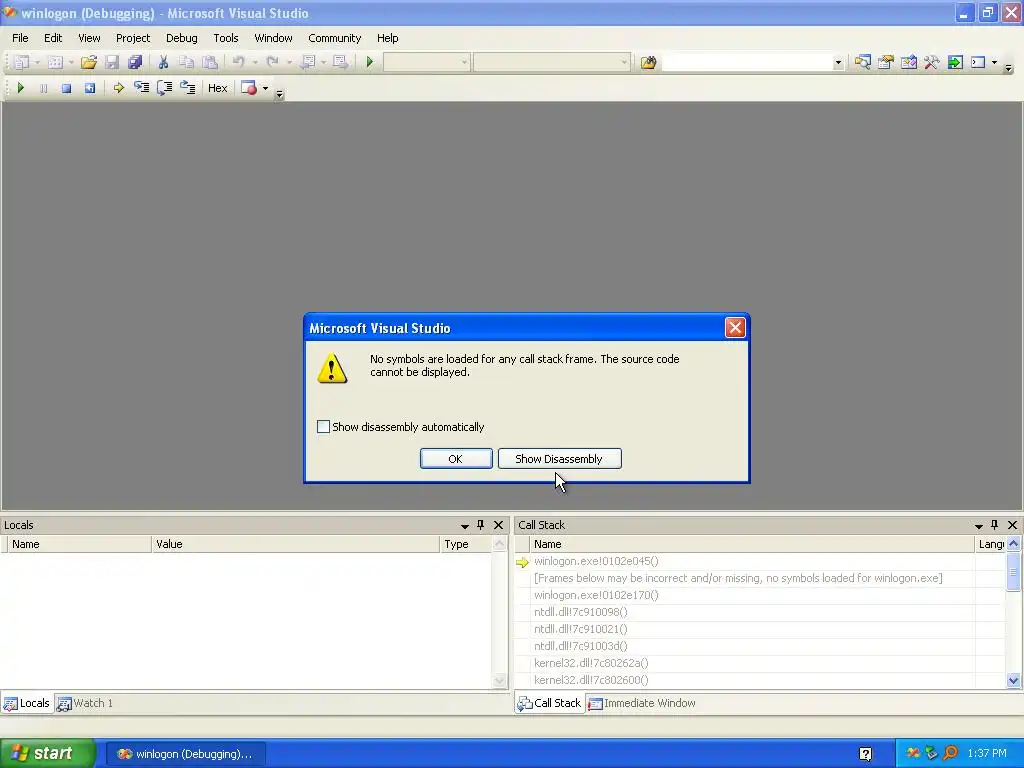Click Call Stack scrollbar down arrow
1024x768 pixels.
click(1013, 680)
